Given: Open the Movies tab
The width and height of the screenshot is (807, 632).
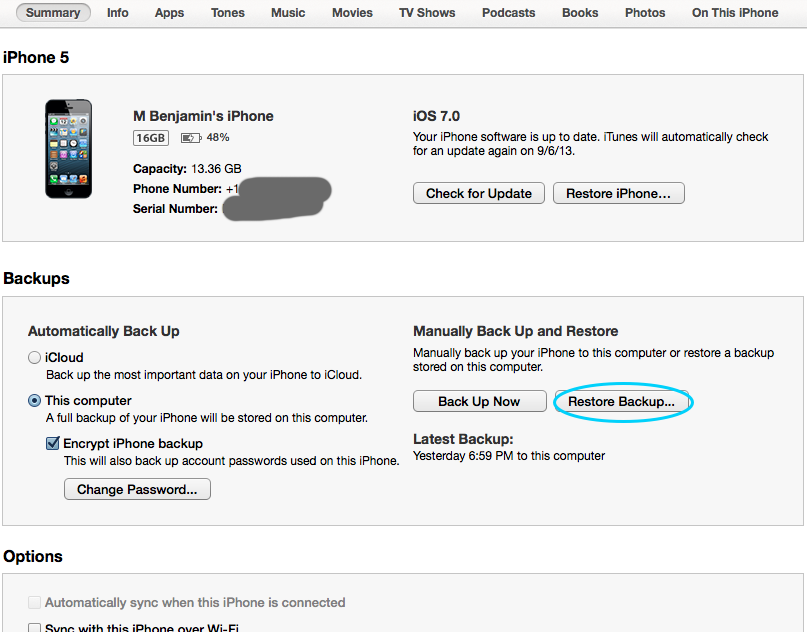Looking at the screenshot, I should (352, 12).
